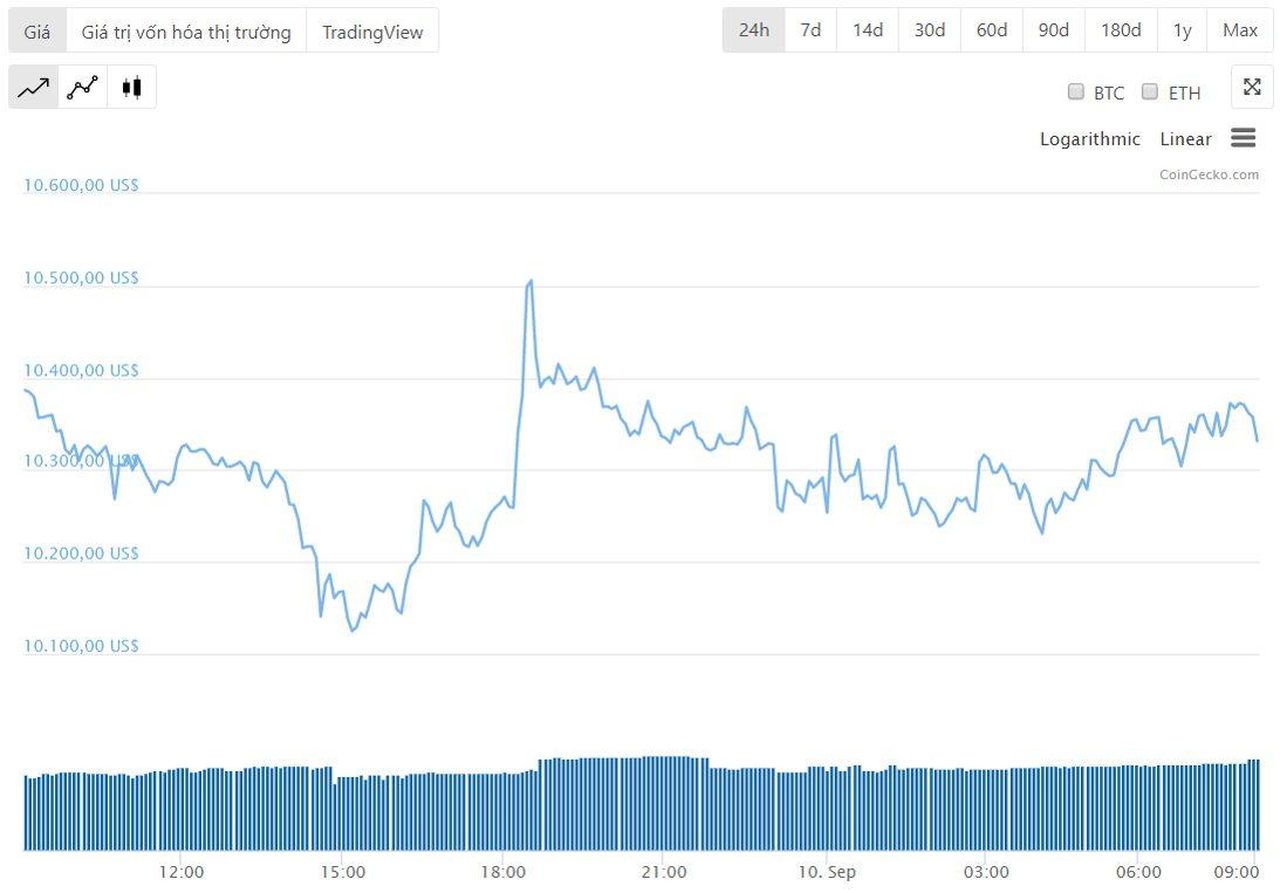Switch to the dotted line chart icon
This screenshot has width=1280, height=893.
click(x=82, y=87)
